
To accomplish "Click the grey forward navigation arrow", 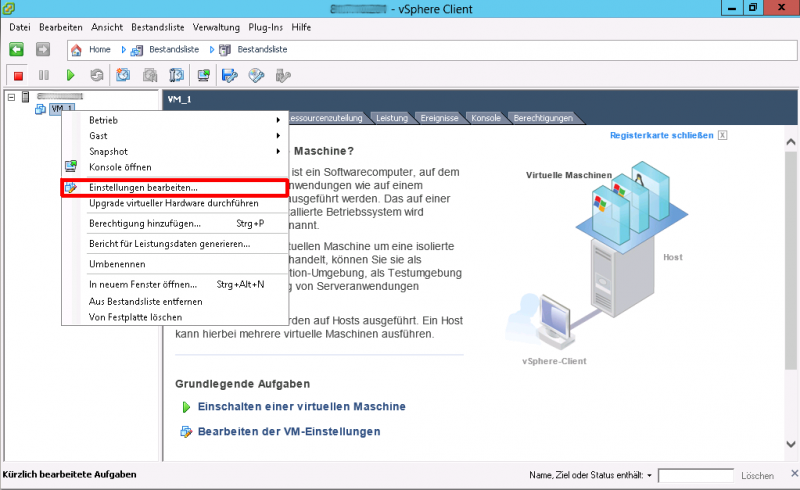I will click(43, 50).
